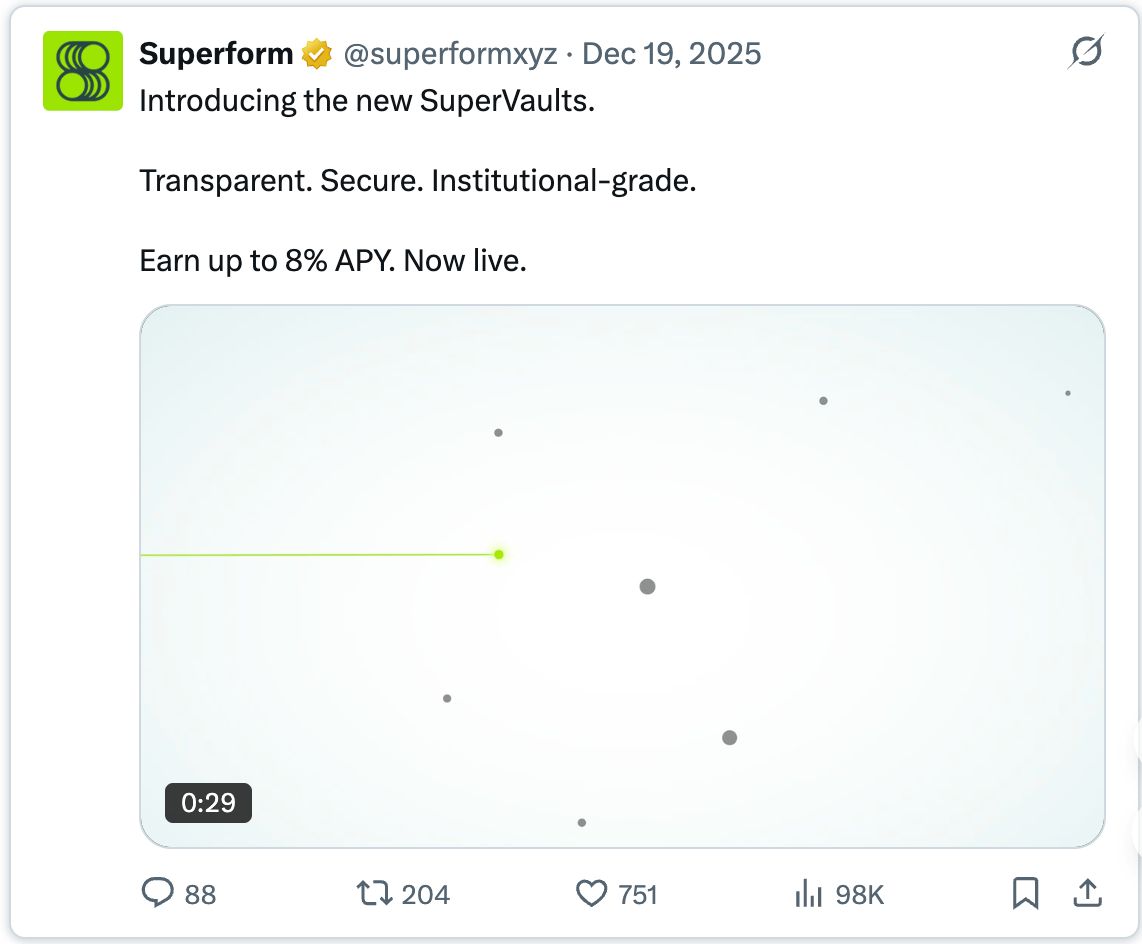Click the 751 likes count
This screenshot has width=1142, height=944.
coord(637,894)
